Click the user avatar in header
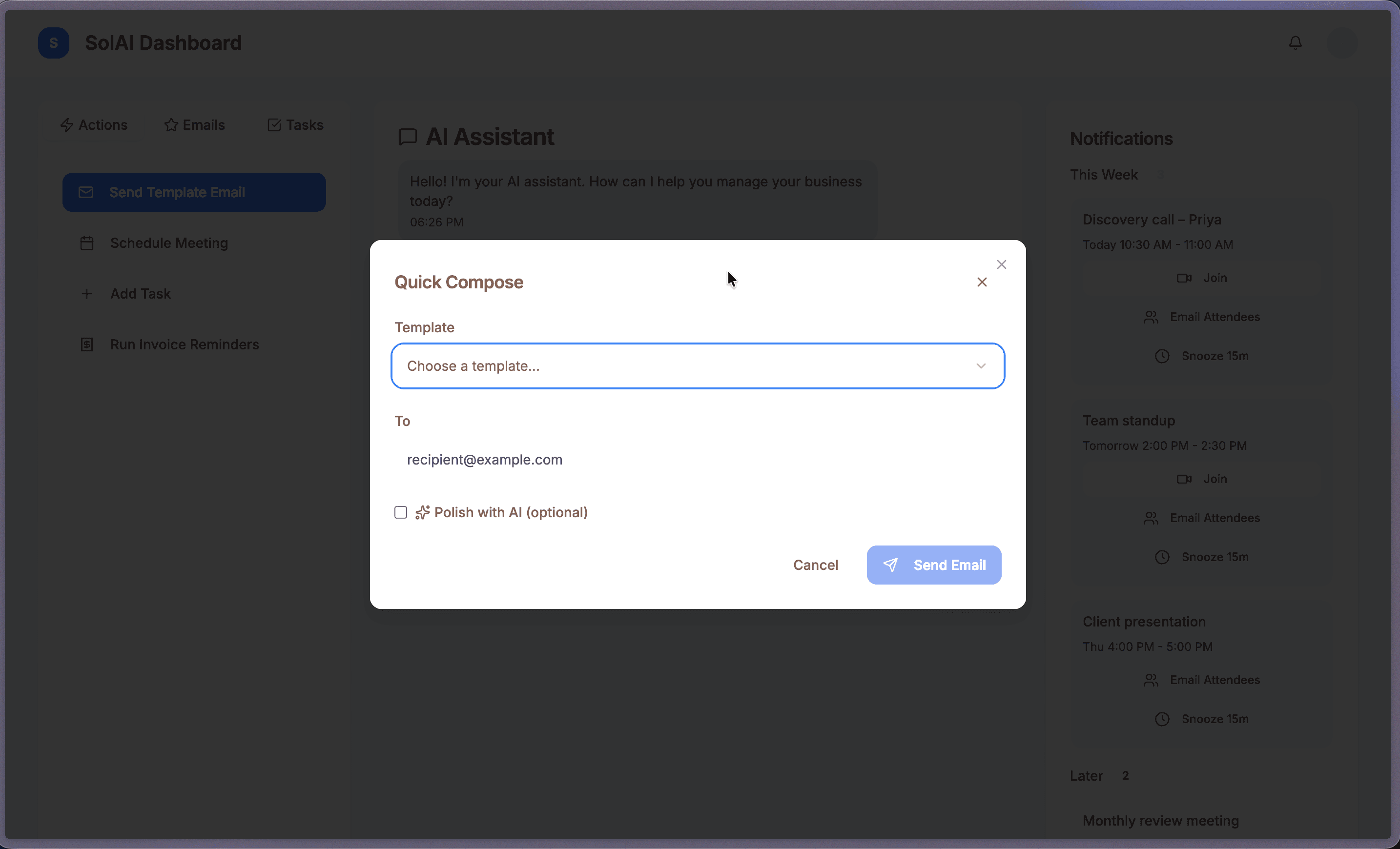 pyautogui.click(x=1342, y=42)
